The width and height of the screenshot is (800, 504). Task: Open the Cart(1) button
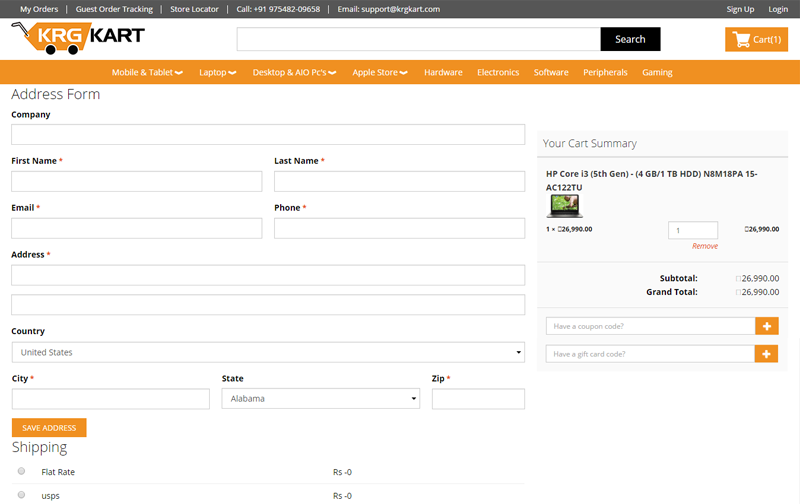coord(756,39)
